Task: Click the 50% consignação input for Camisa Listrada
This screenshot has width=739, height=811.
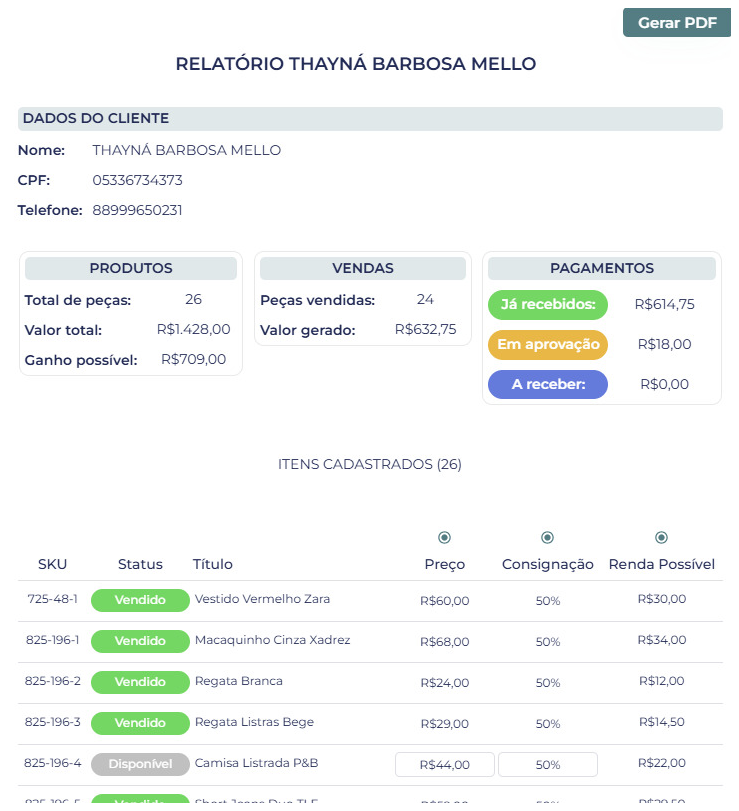Action: (x=547, y=763)
